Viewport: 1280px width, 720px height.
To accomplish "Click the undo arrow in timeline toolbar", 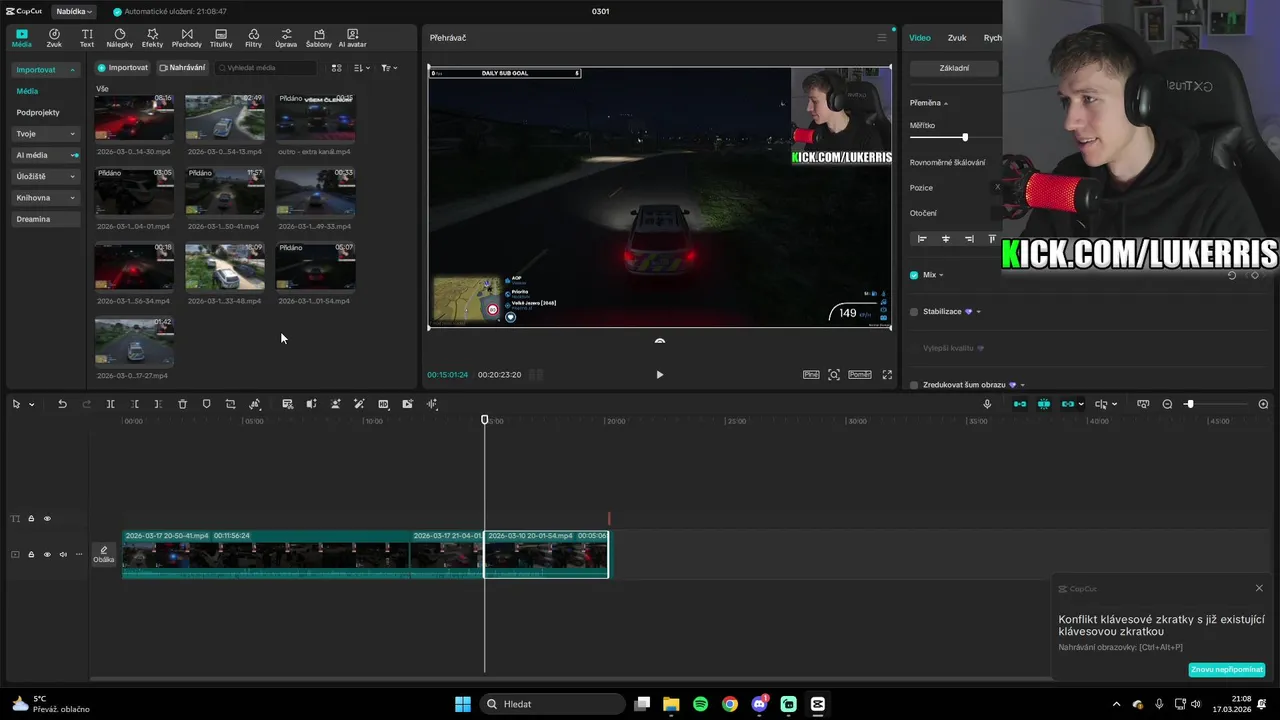I will pos(62,404).
